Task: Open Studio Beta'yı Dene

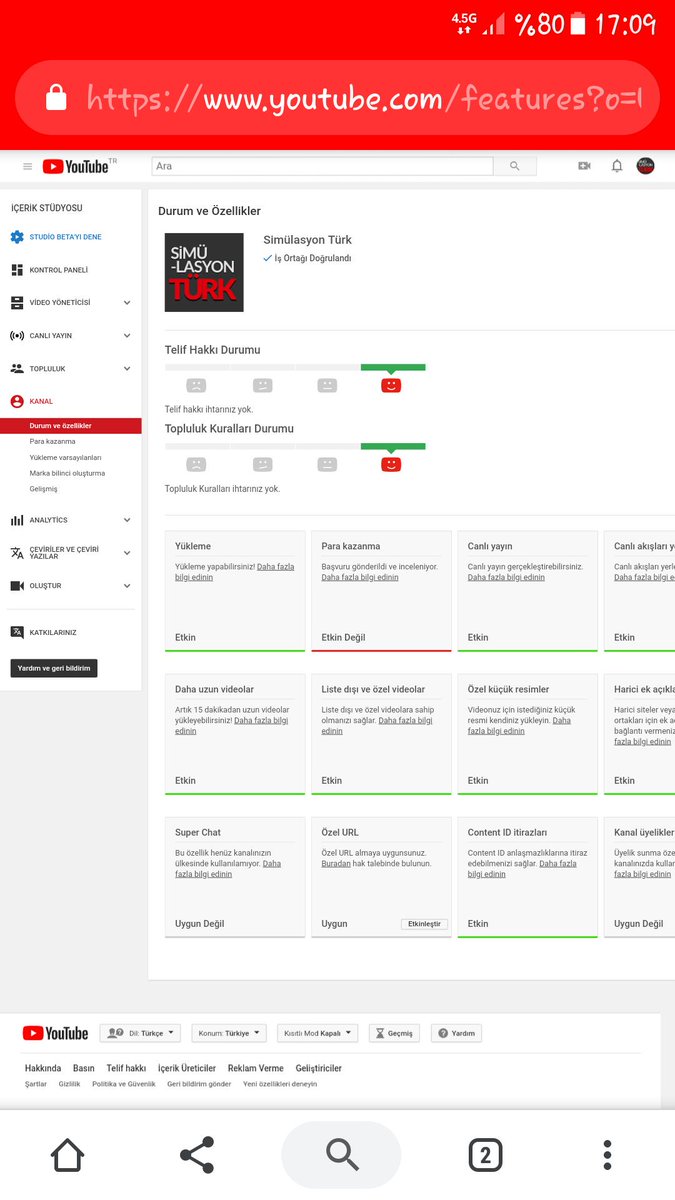Action: pos(65,237)
